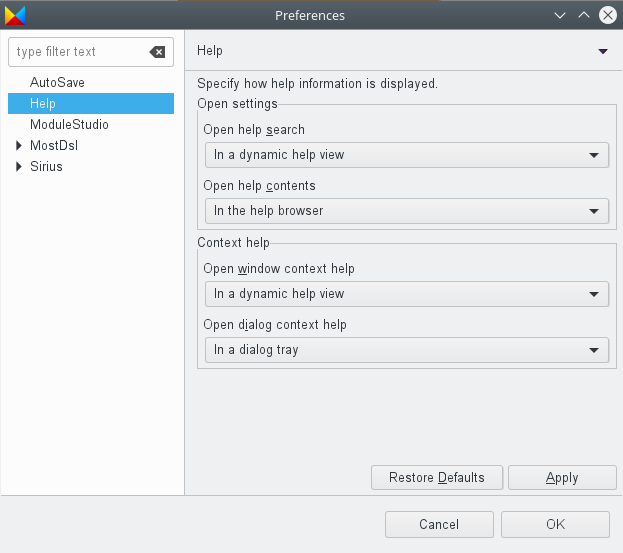
Task: Click the ModuleStudio app logo in the title bar
Action: pos(15,15)
